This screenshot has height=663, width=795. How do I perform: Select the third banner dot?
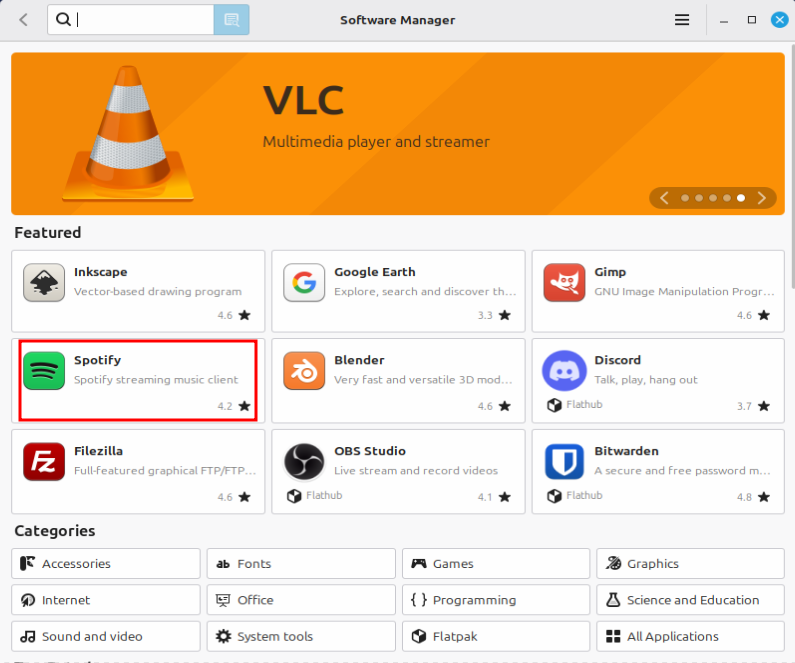click(713, 198)
